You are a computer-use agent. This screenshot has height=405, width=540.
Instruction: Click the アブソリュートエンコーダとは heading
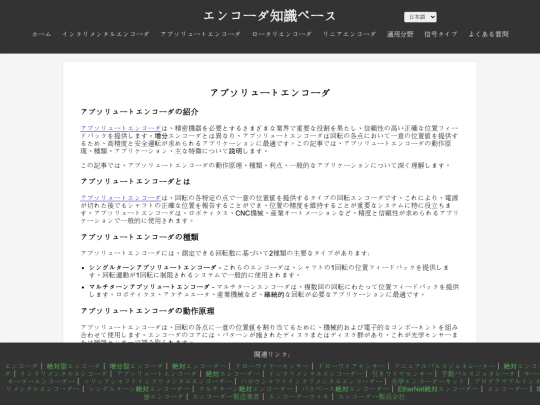[x=135, y=181]
